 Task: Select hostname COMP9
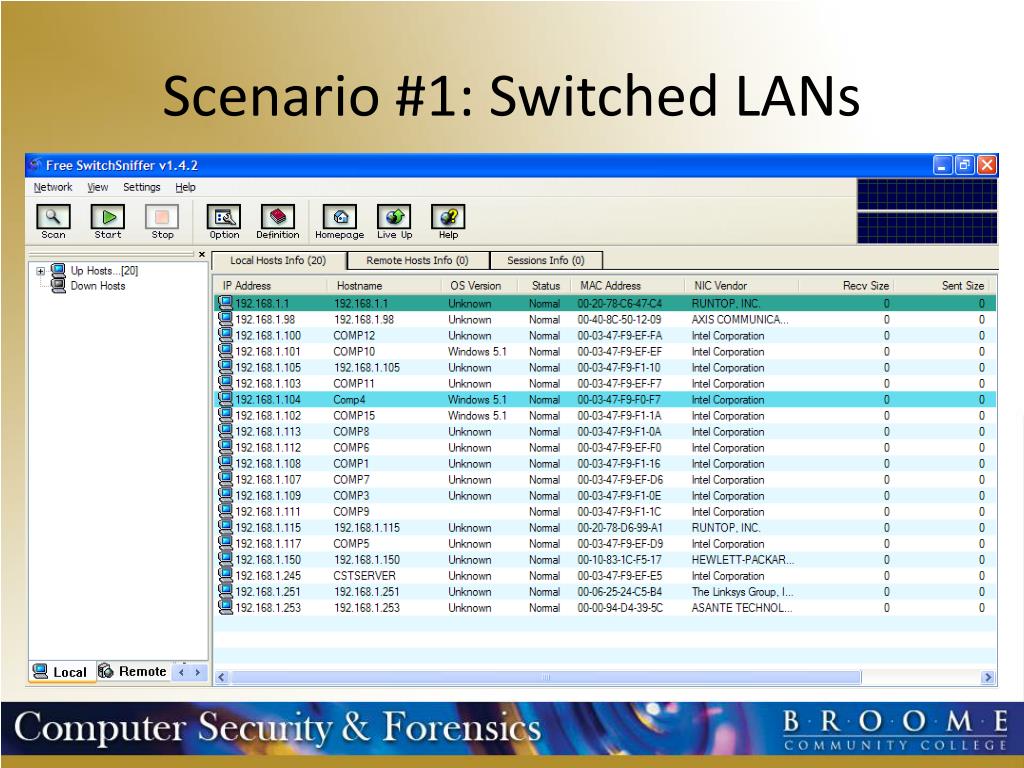pos(351,511)
